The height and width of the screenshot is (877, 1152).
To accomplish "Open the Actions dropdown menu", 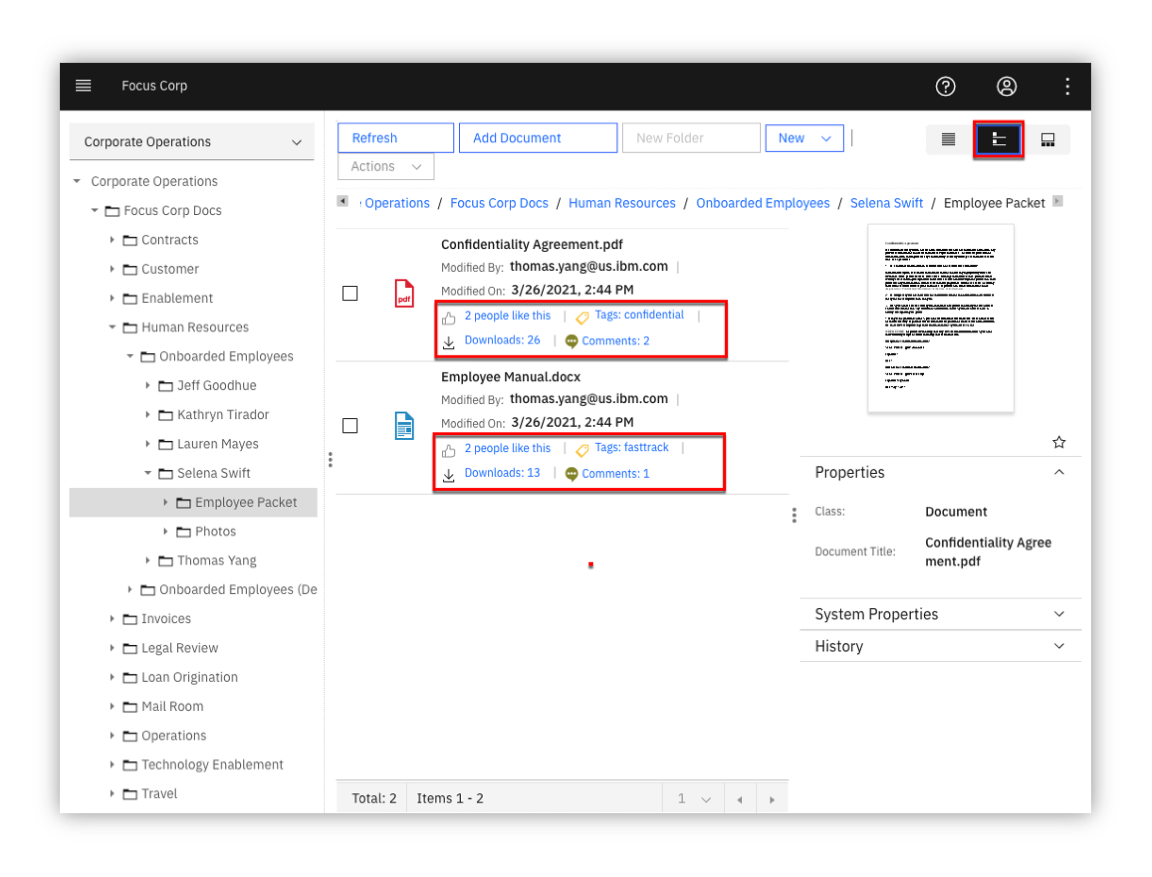I will click(x=386, y=167).
